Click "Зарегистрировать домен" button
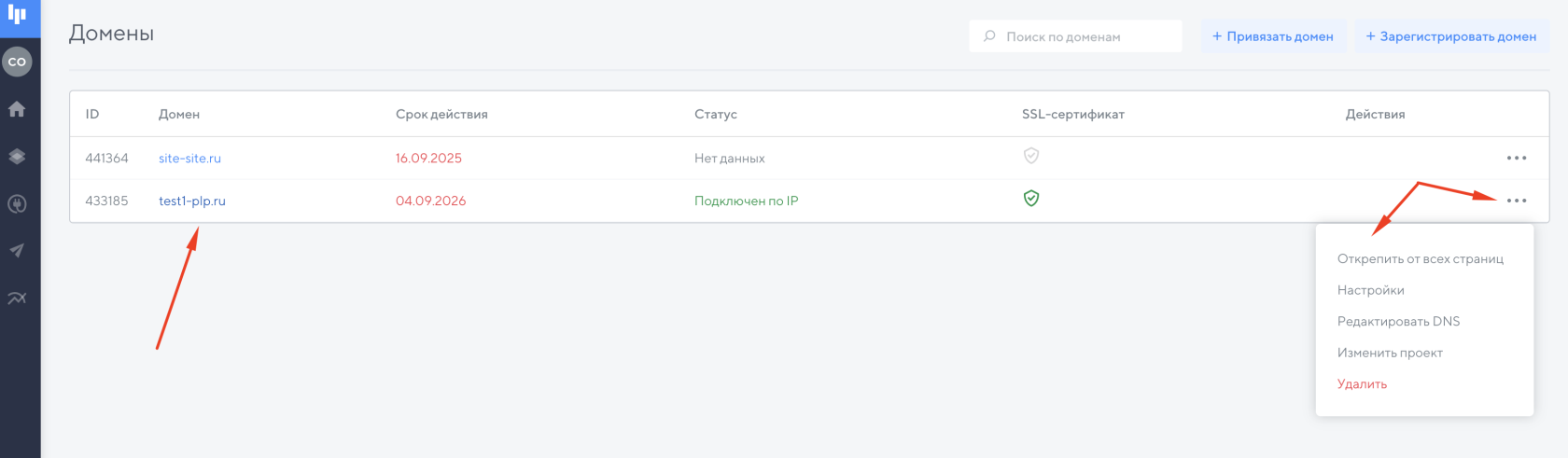The width and height of the screenshot is (1568, 458). [1451, 36]
